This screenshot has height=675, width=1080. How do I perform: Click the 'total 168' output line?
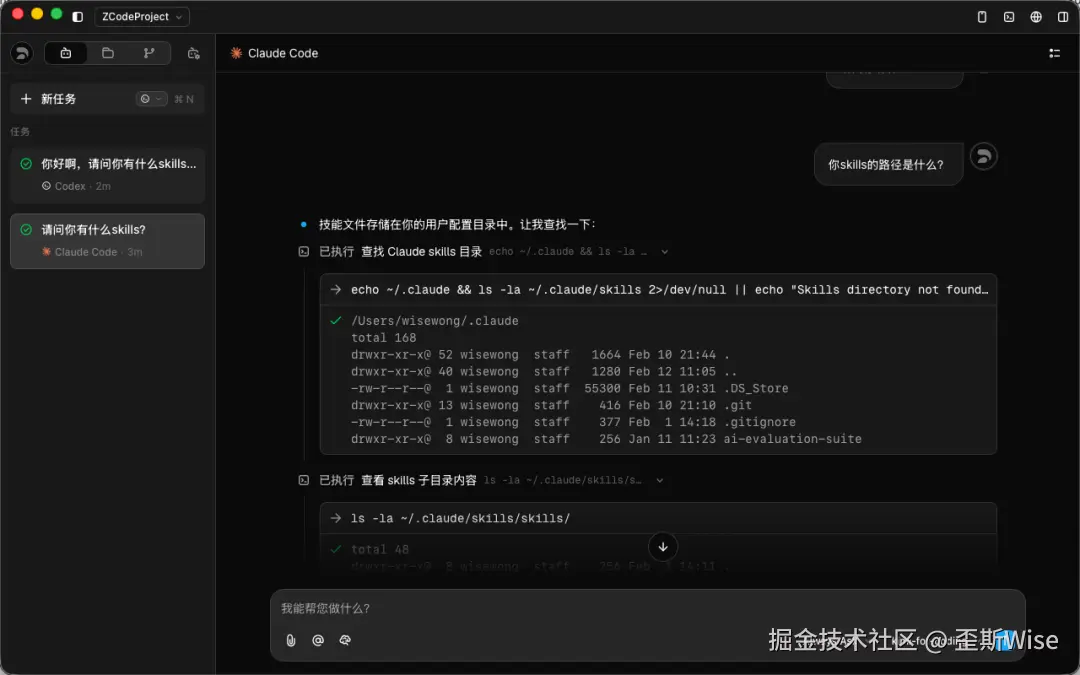[x=384, y=338]
